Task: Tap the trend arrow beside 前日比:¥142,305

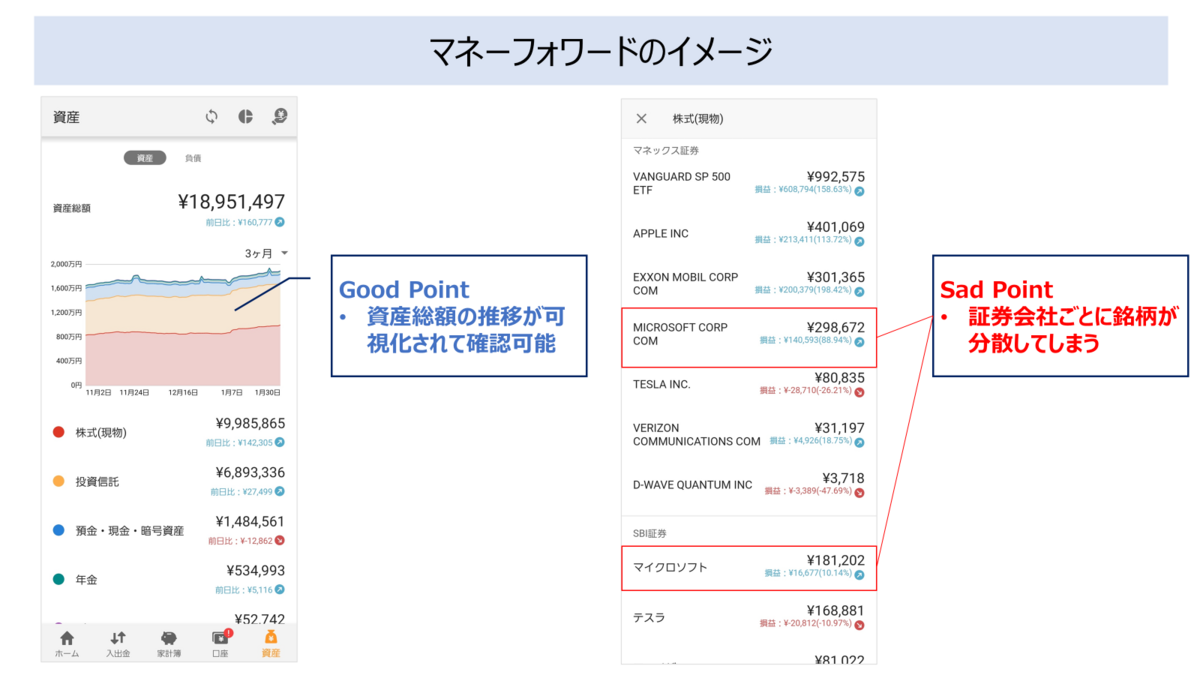Action: point(280,442)
